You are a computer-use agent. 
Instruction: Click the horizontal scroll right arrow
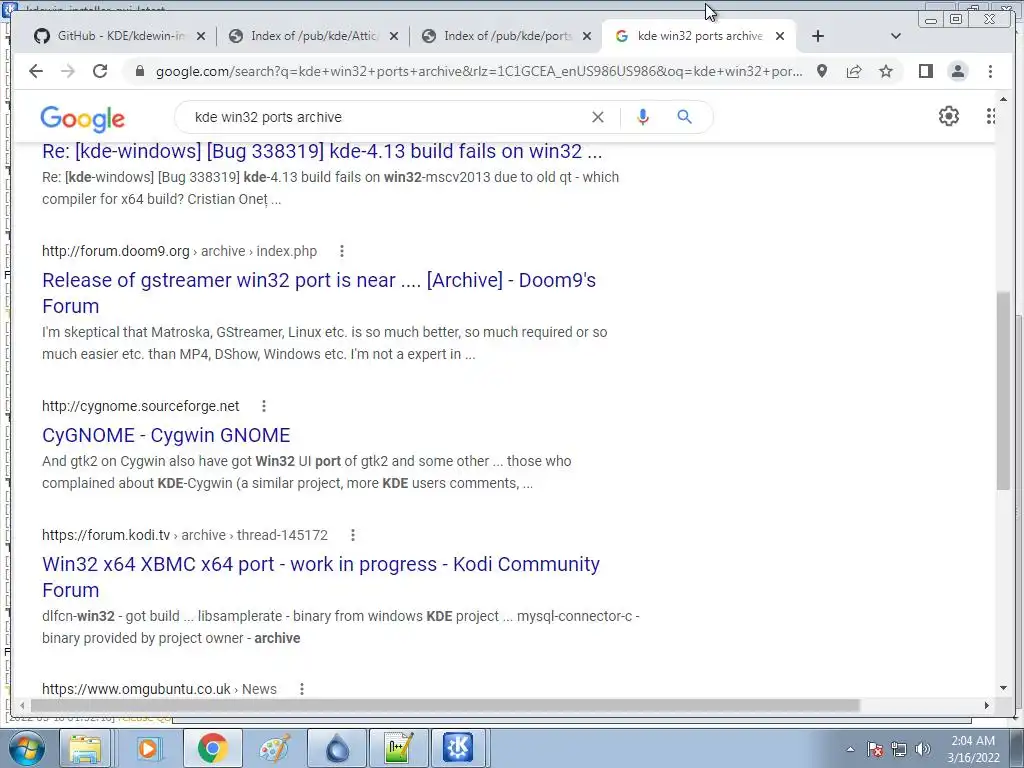coord(987,705)
